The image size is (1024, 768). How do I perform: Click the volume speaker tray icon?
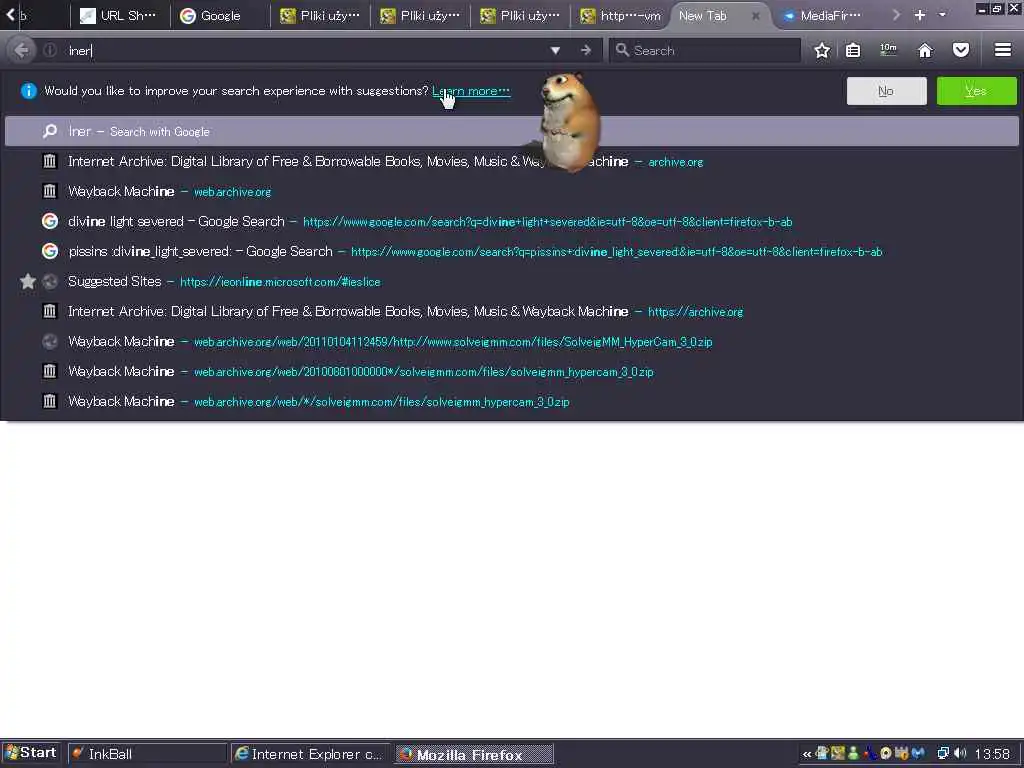tap(959, 754)
